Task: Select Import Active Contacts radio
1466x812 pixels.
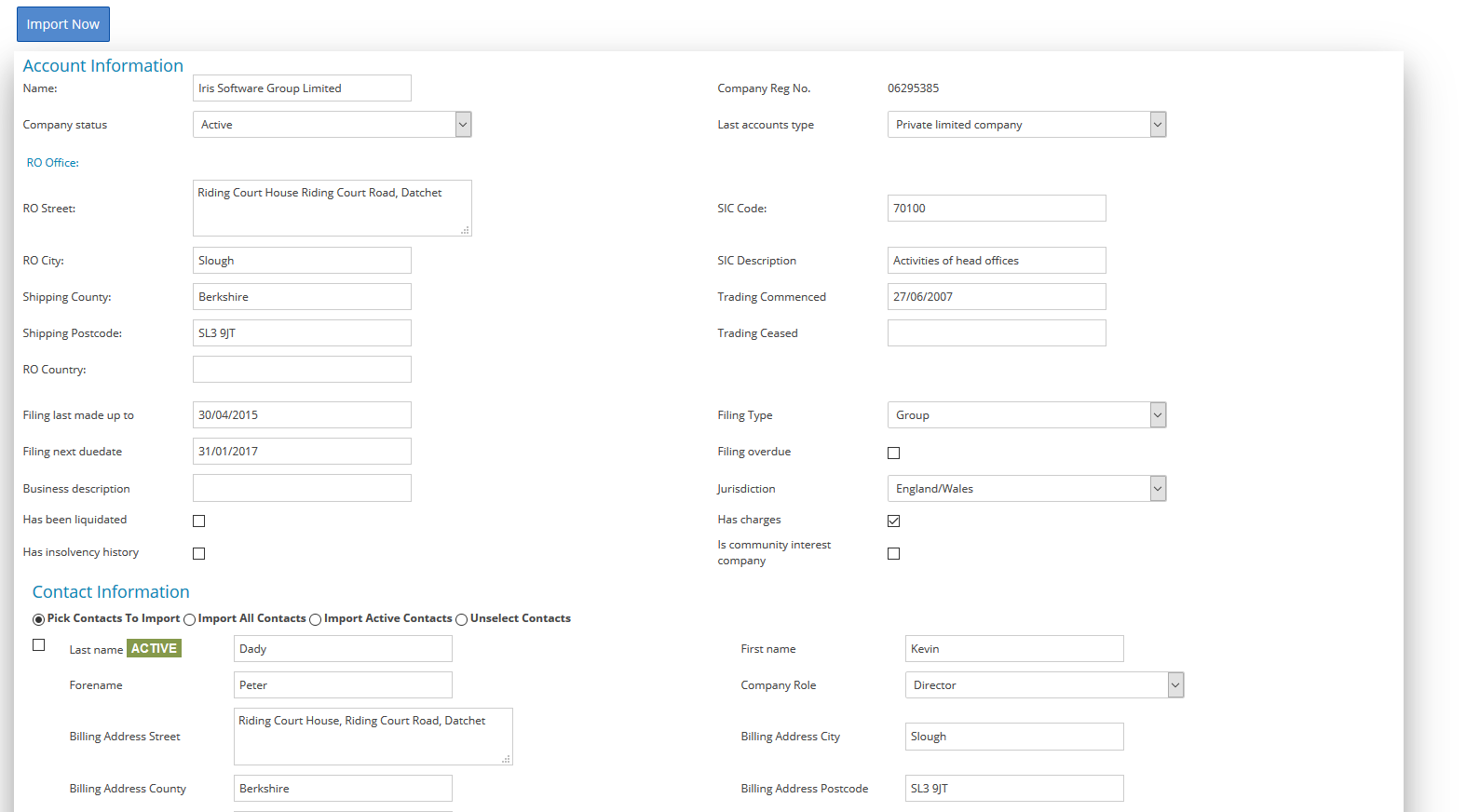Action: click(315, 619)
